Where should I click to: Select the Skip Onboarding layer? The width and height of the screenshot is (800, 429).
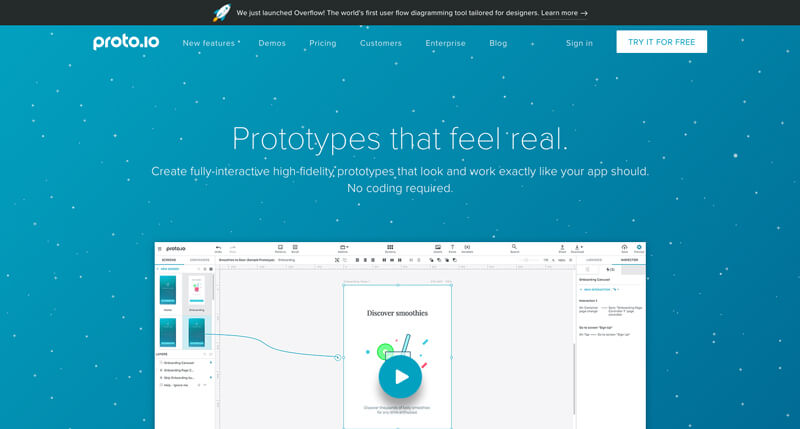[x=180, y=378]
